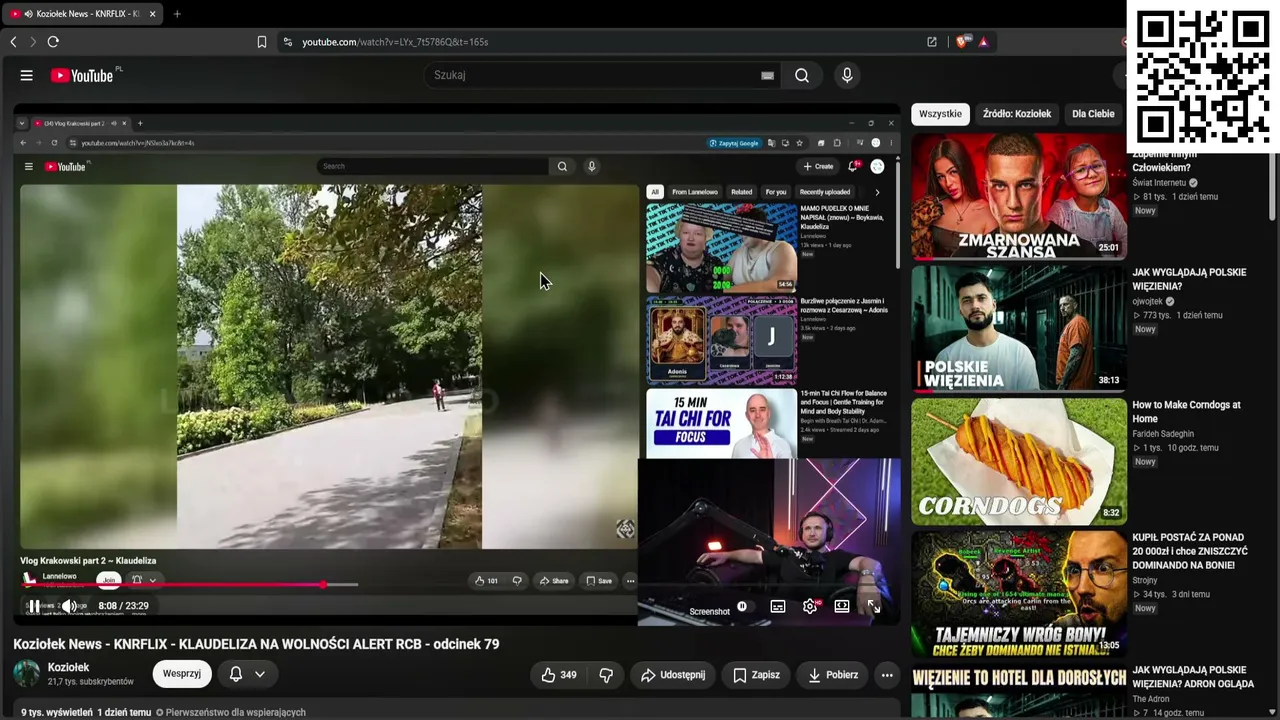
Task: Pause the video playback
Action: pyautogui.click(x=34, y=606)
